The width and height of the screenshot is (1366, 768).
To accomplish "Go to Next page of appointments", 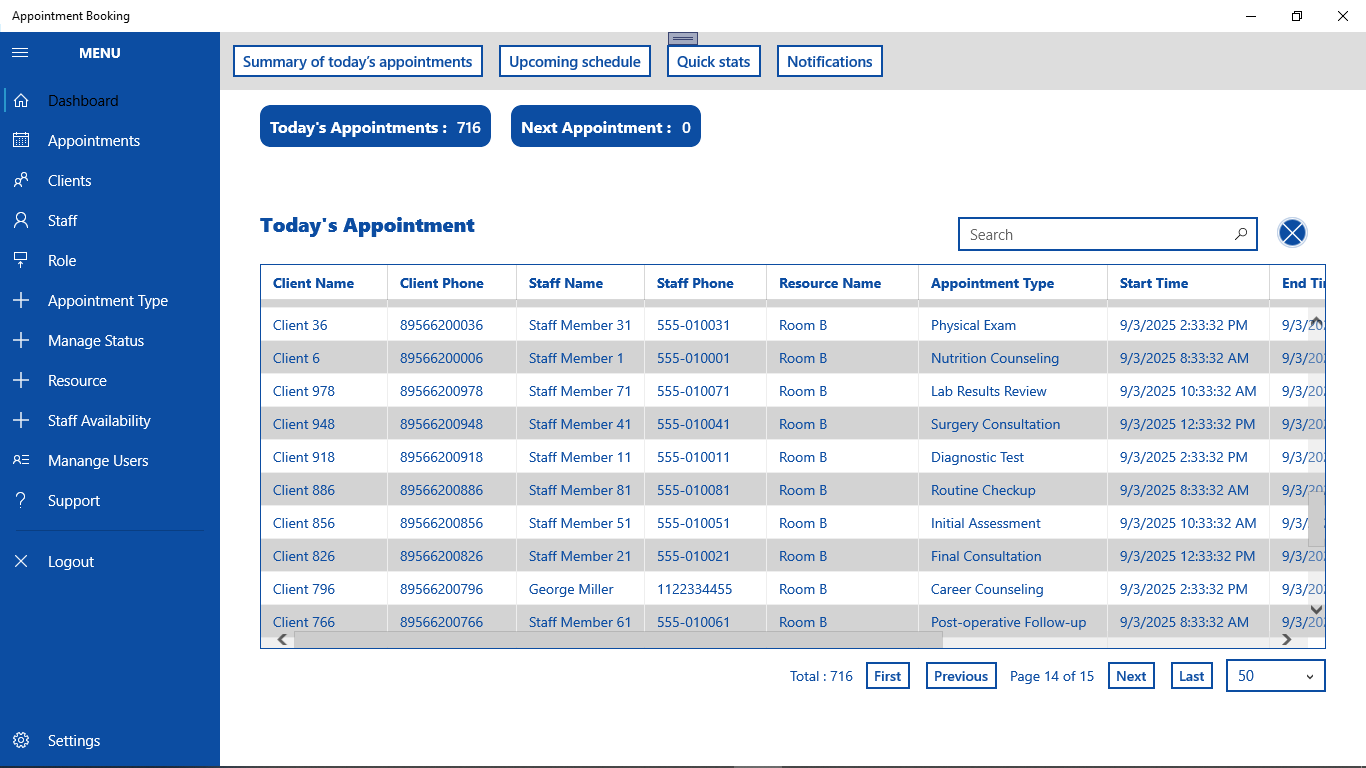I will tap(1131, 676).
